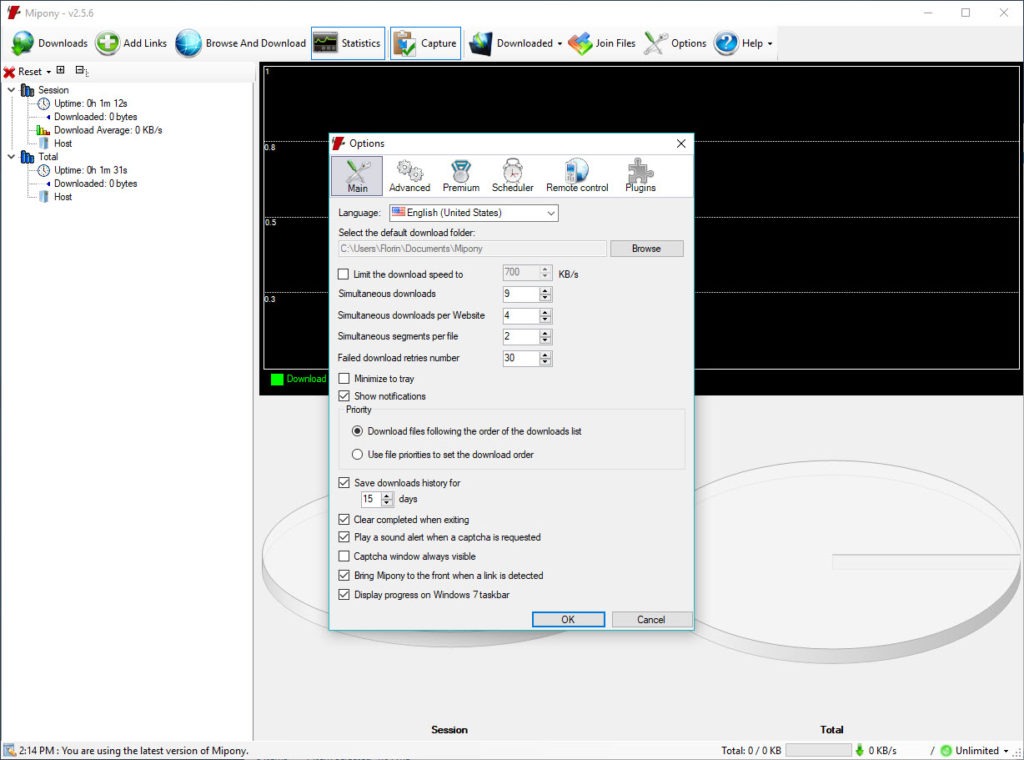Open the Reset dropdown arrow
The height and width of the screenshot is (760, 1024).
pos(48,72)
